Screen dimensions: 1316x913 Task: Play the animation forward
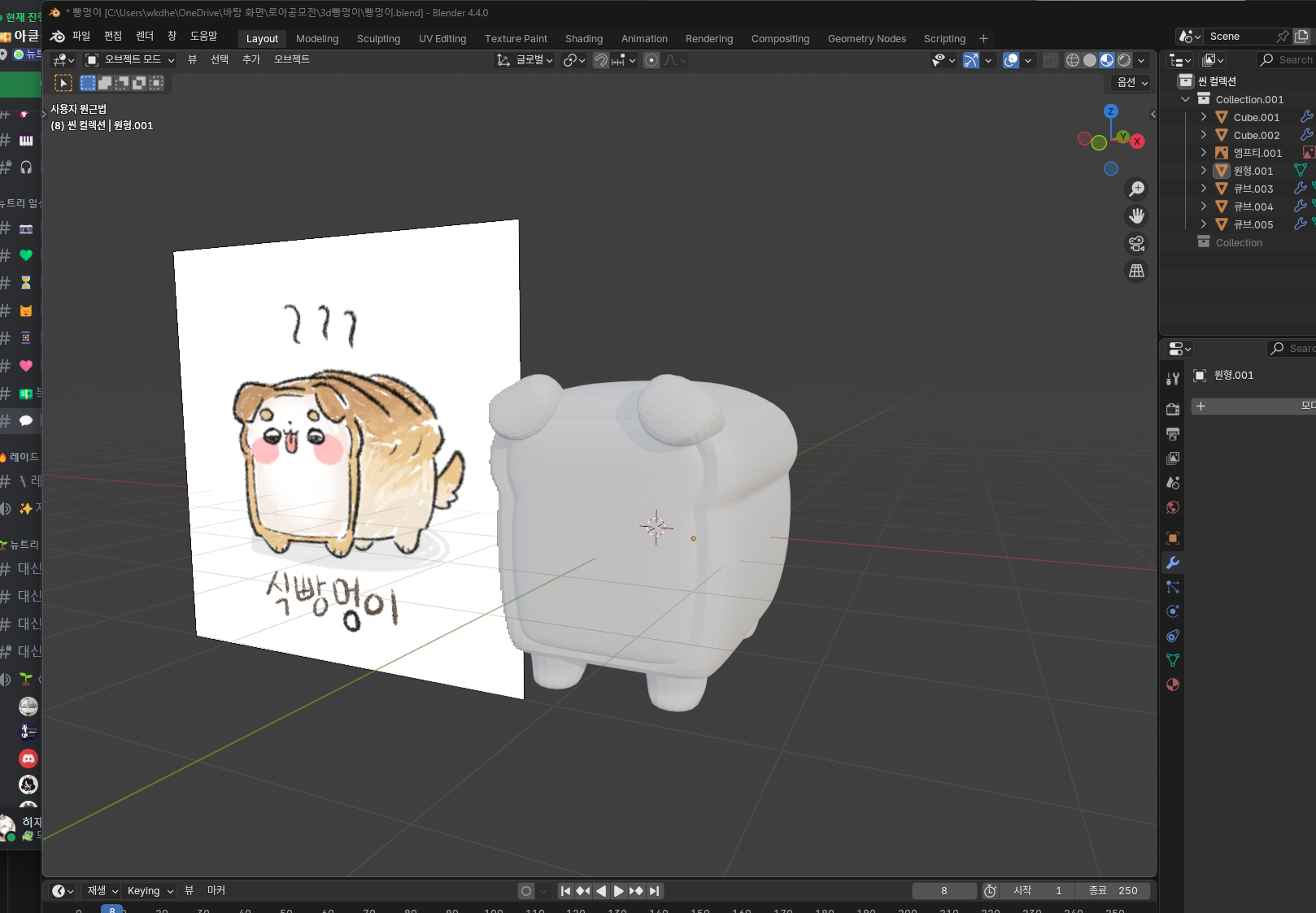coord(619,891)
